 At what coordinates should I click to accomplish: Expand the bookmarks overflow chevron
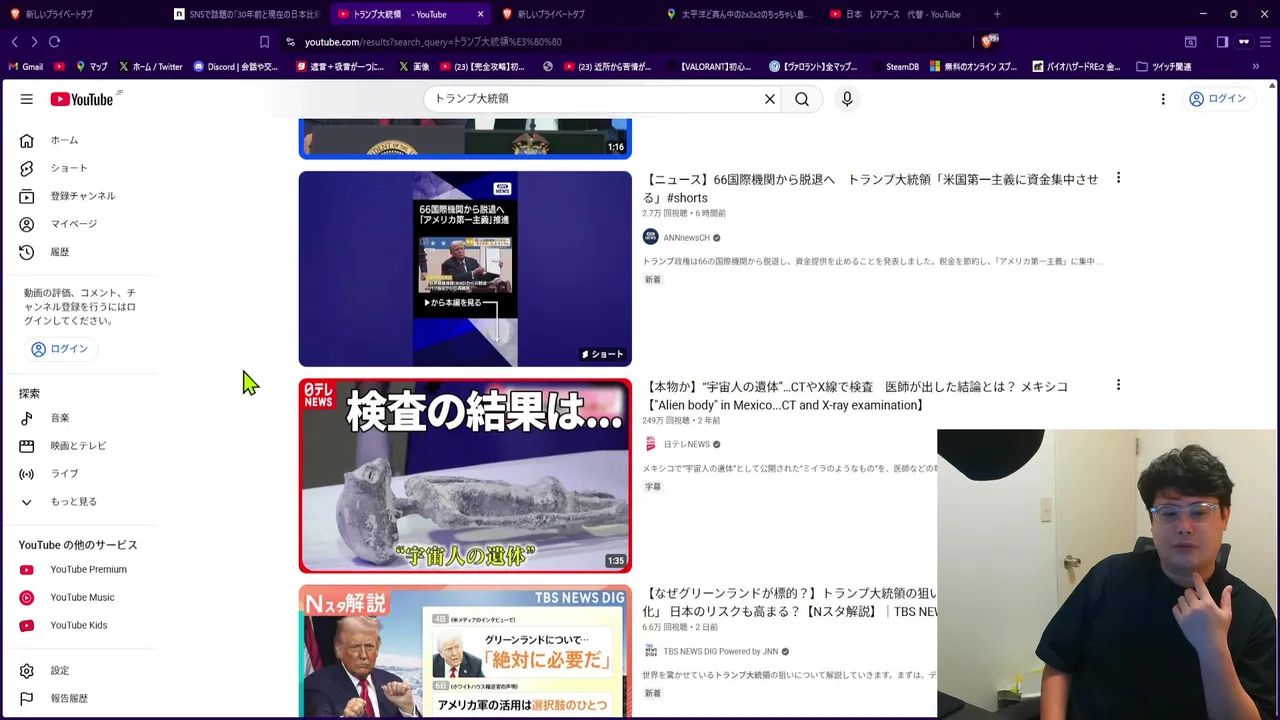(x=1256, y=67)
